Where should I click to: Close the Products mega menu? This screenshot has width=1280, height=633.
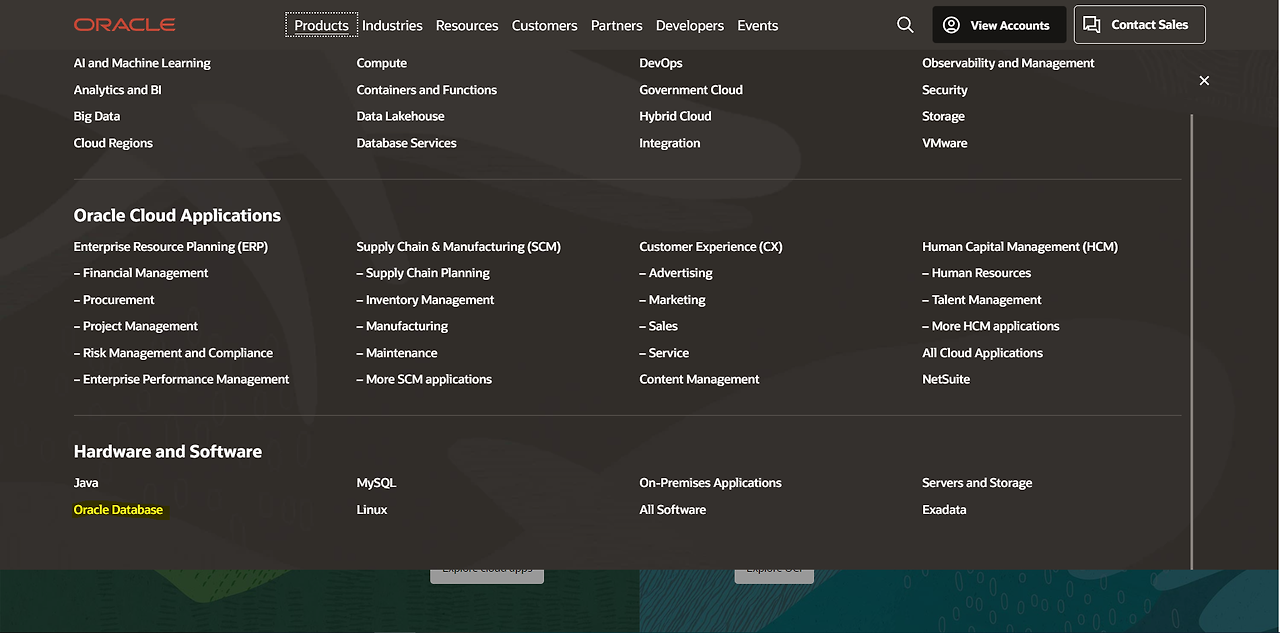1204,80
